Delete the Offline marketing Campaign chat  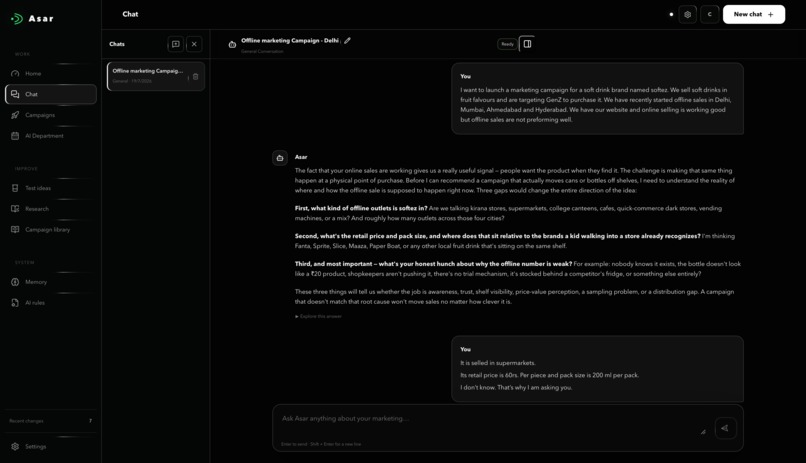click(195, 77)
